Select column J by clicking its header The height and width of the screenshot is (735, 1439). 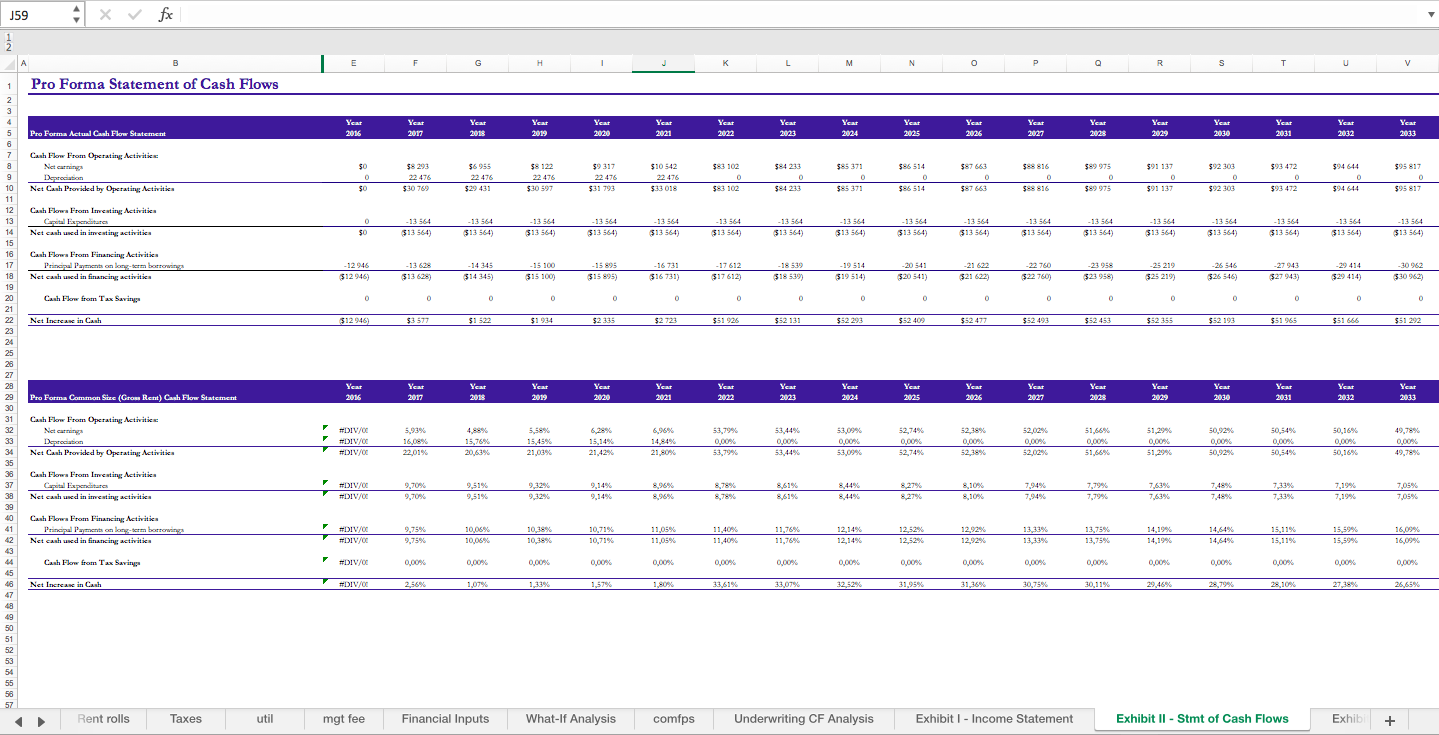pos(663,63)
